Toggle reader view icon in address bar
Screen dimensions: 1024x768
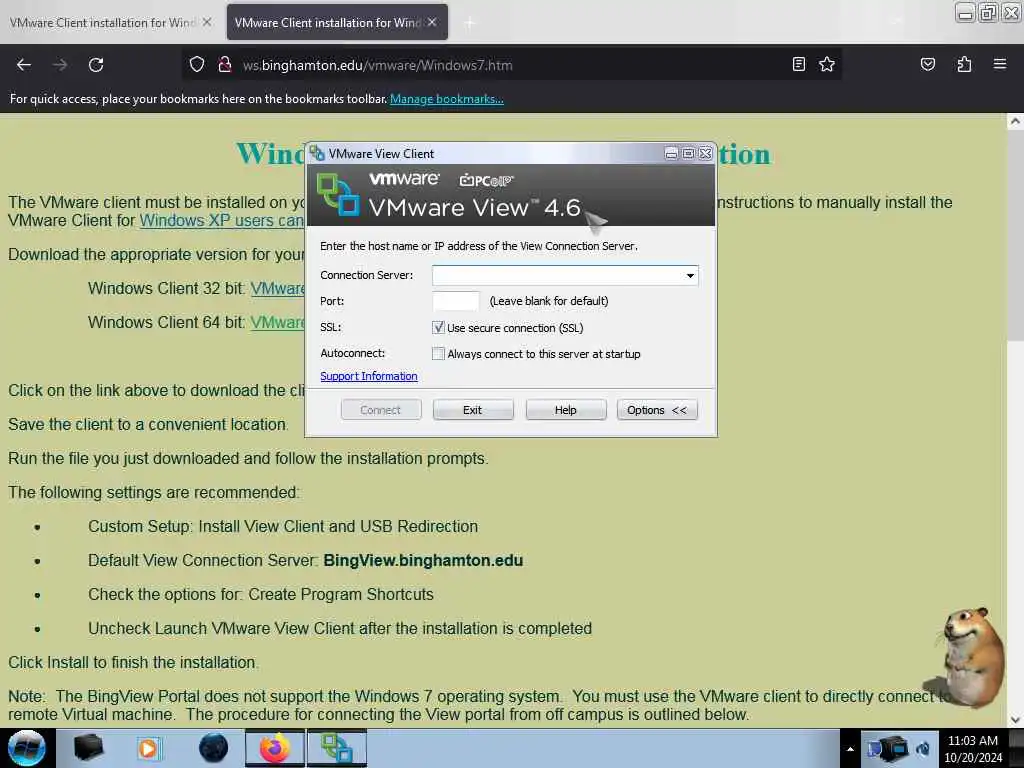(799, 64)
